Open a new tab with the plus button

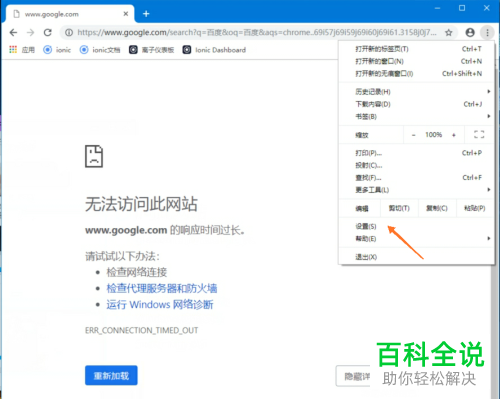coord(146,14)
